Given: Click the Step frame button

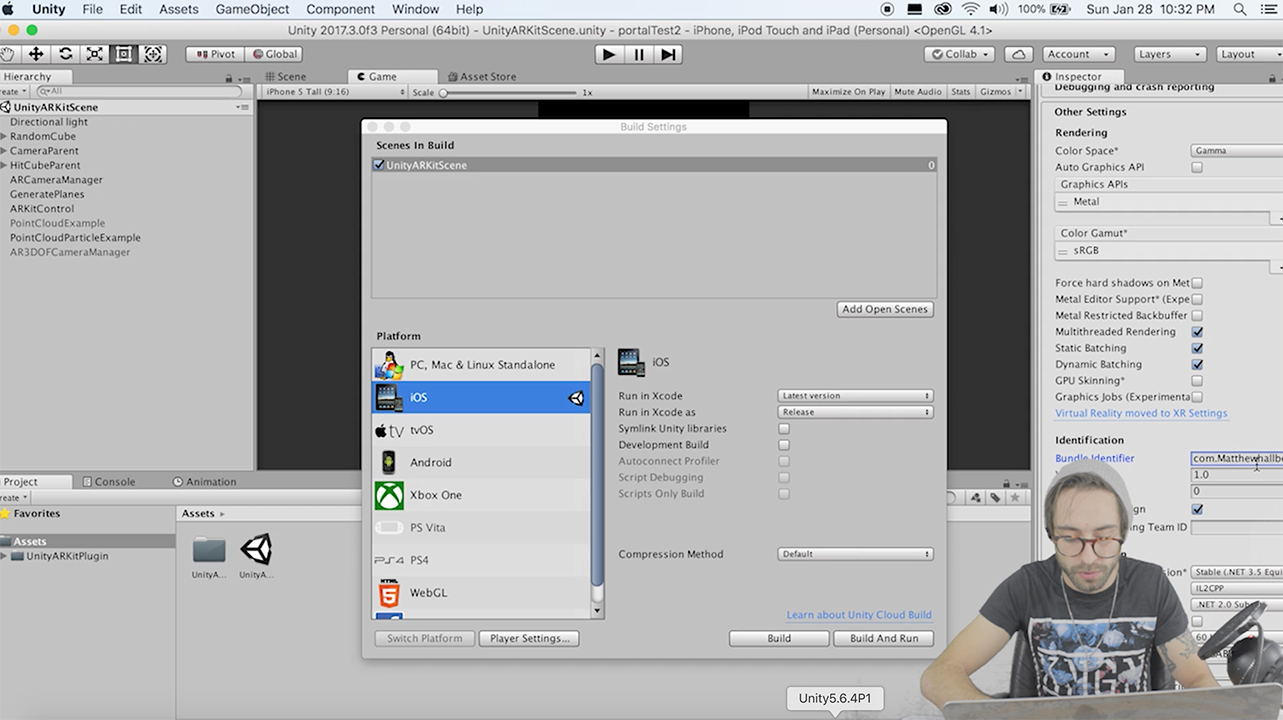Looking at the screenshot, I should pos(669,54).
